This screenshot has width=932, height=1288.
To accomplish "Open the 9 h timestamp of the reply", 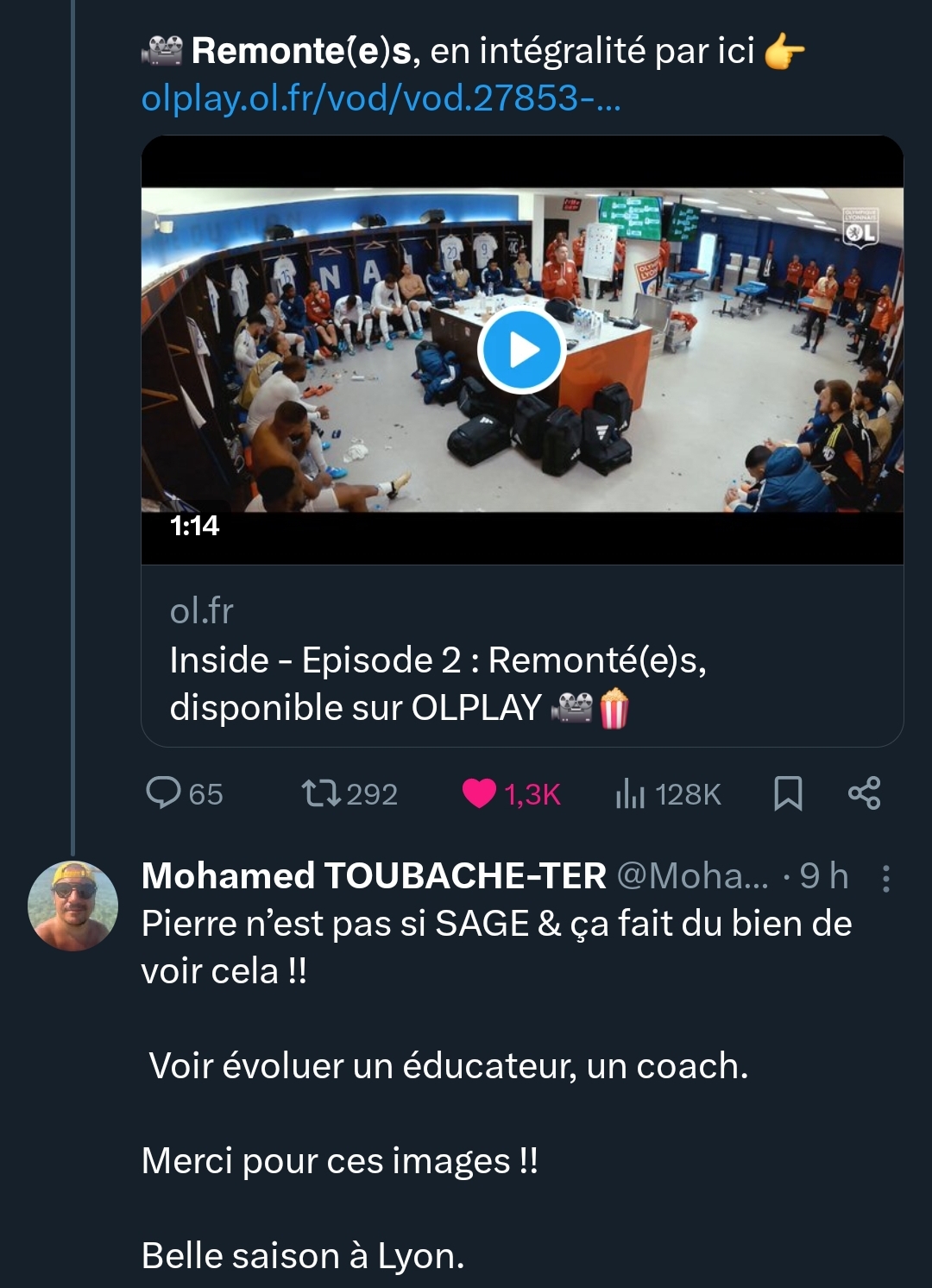I will coord(824,876).
